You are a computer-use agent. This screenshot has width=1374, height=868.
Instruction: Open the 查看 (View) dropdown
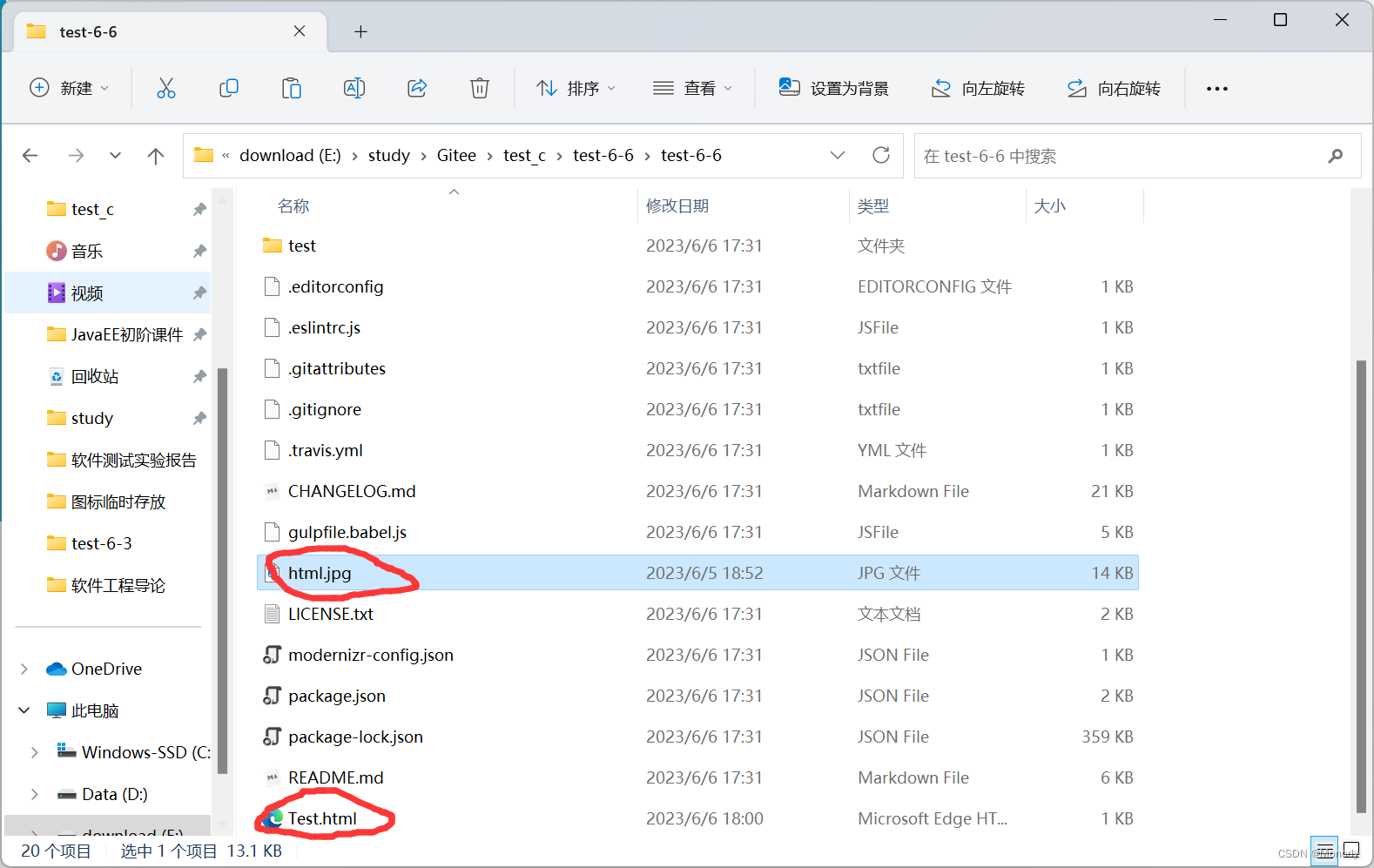tap(693, 88)
